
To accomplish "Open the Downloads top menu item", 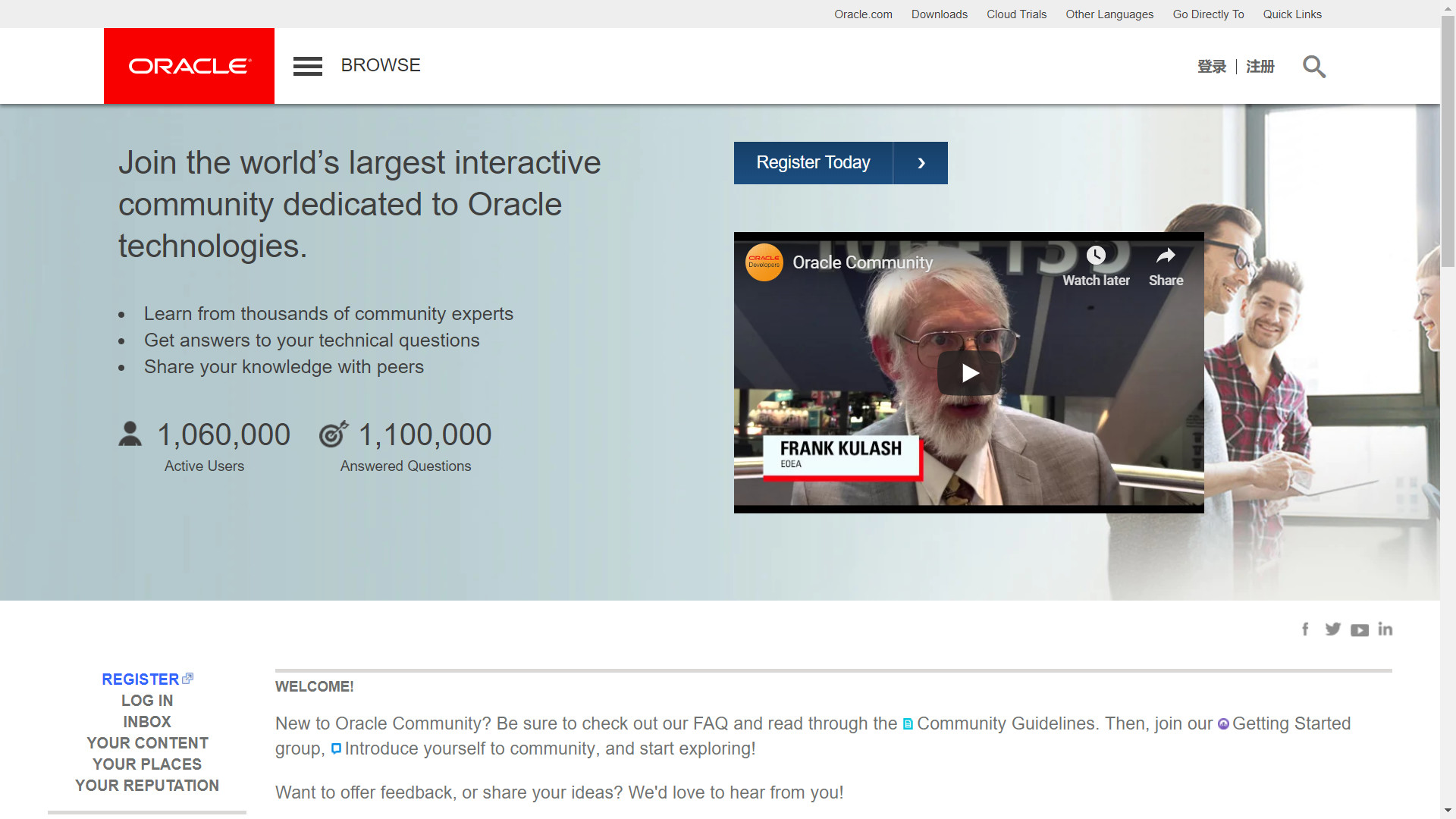I will coord(939,14).
